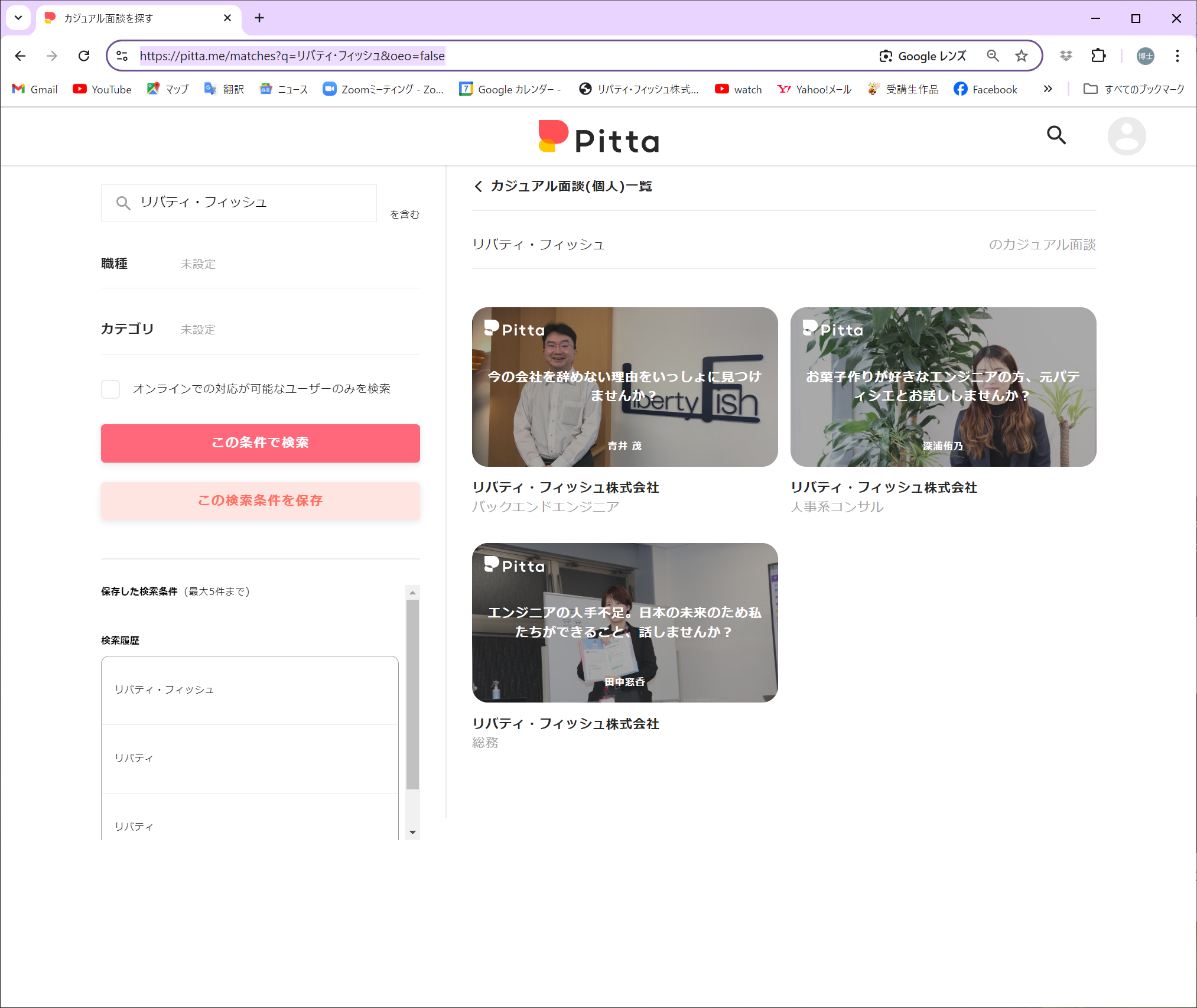
Task: Select the カジュアル面談を探す tab
Action: point(139,19)
